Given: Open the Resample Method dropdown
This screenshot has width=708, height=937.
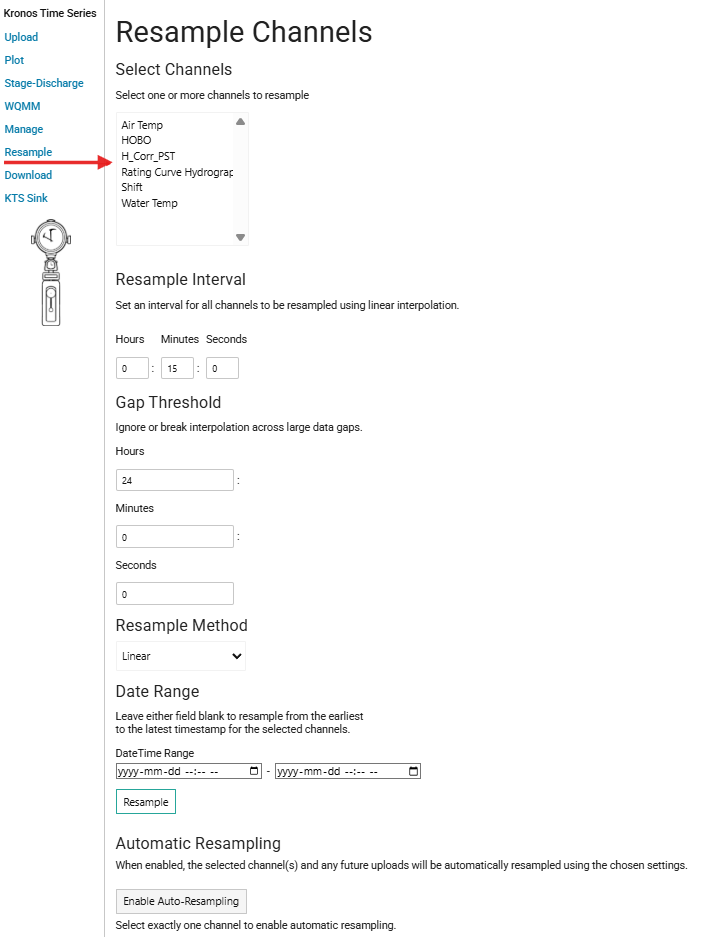Looking at the screenshot, I should [x=180, y=656].
